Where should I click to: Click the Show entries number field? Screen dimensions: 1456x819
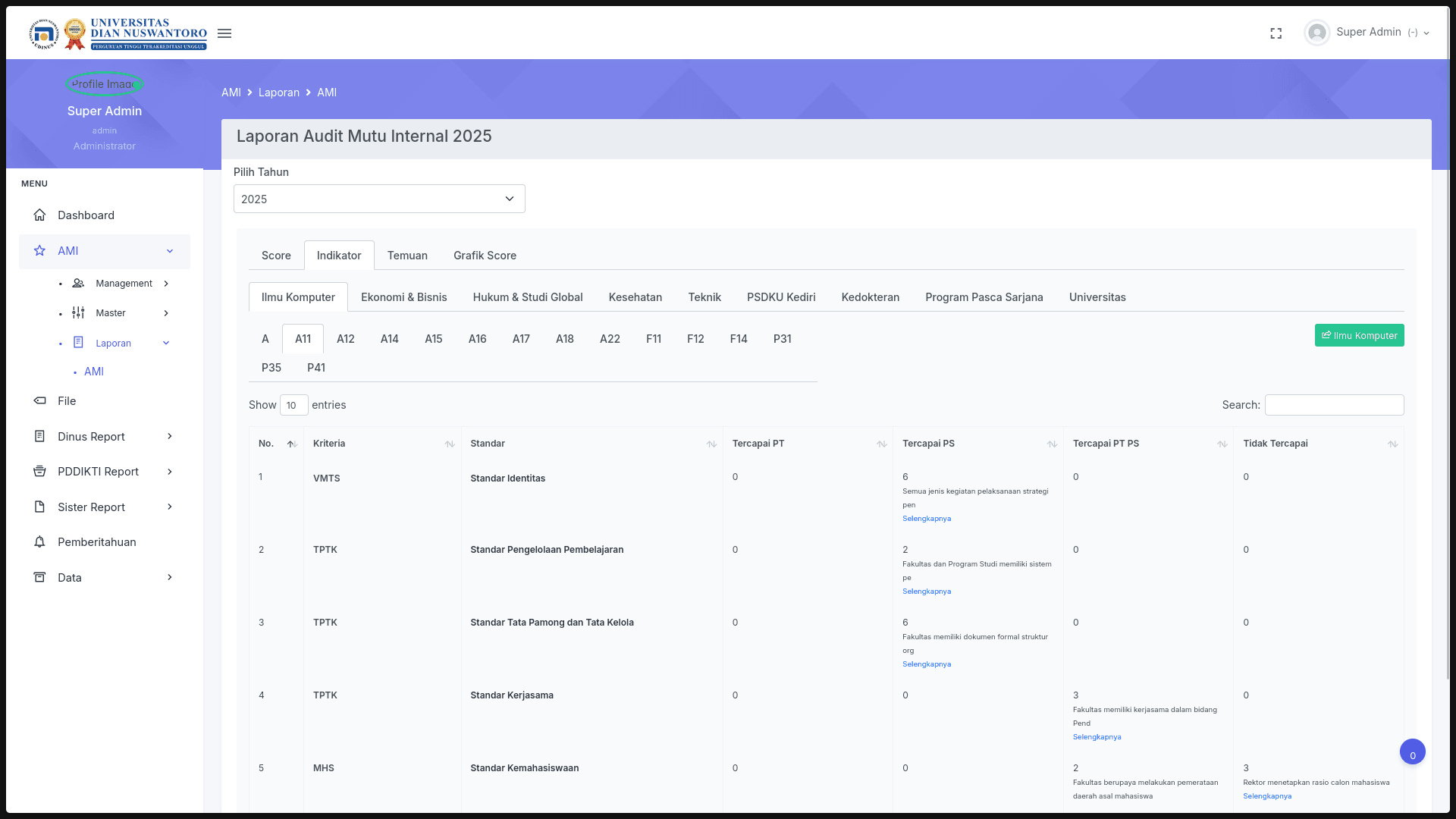[294, 405]
